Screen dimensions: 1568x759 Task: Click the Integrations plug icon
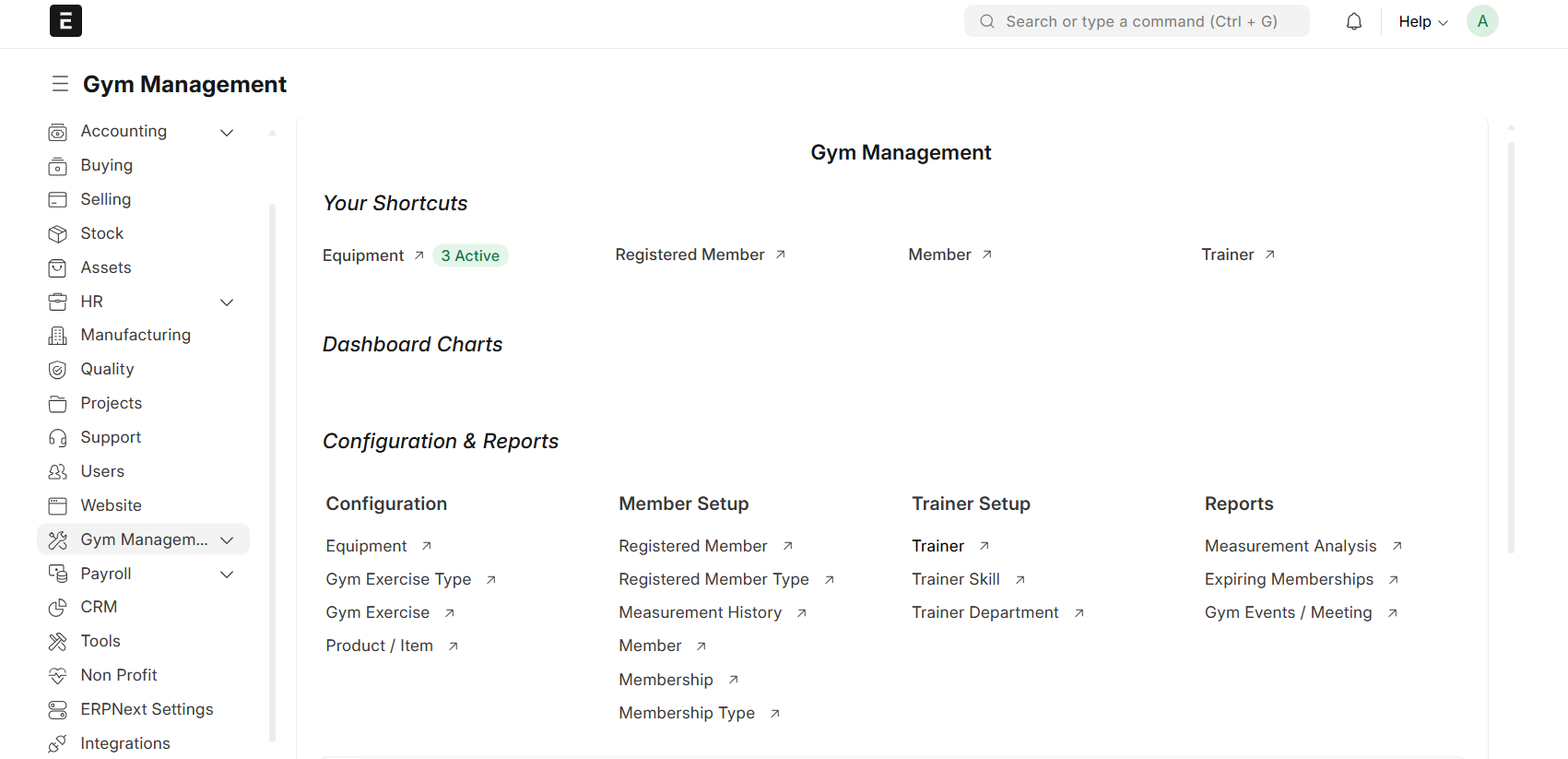click(x=57, y=744)
